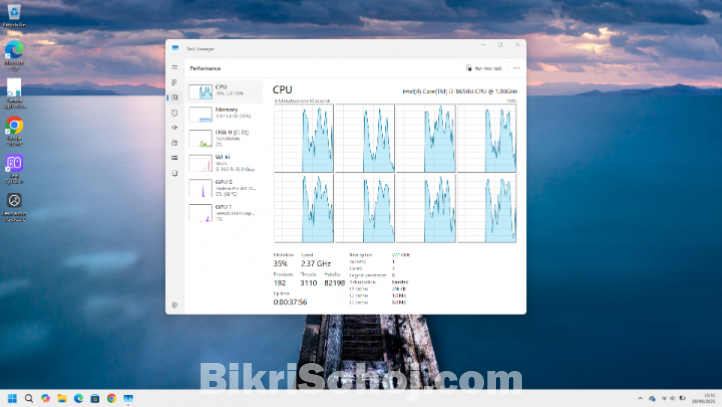Open the Windows Start menu

coord(13,398)
